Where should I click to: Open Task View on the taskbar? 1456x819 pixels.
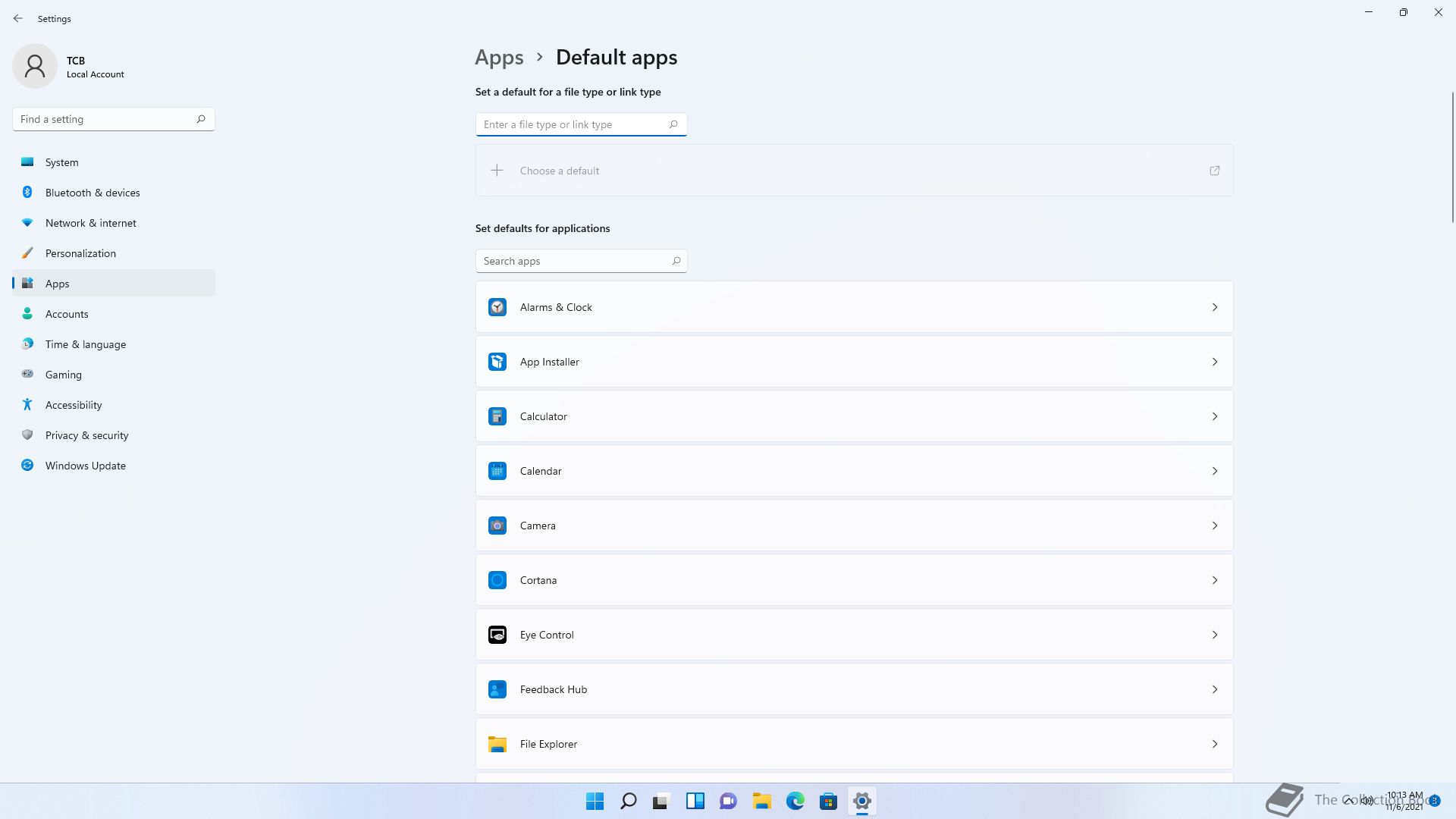pos(662,801)
